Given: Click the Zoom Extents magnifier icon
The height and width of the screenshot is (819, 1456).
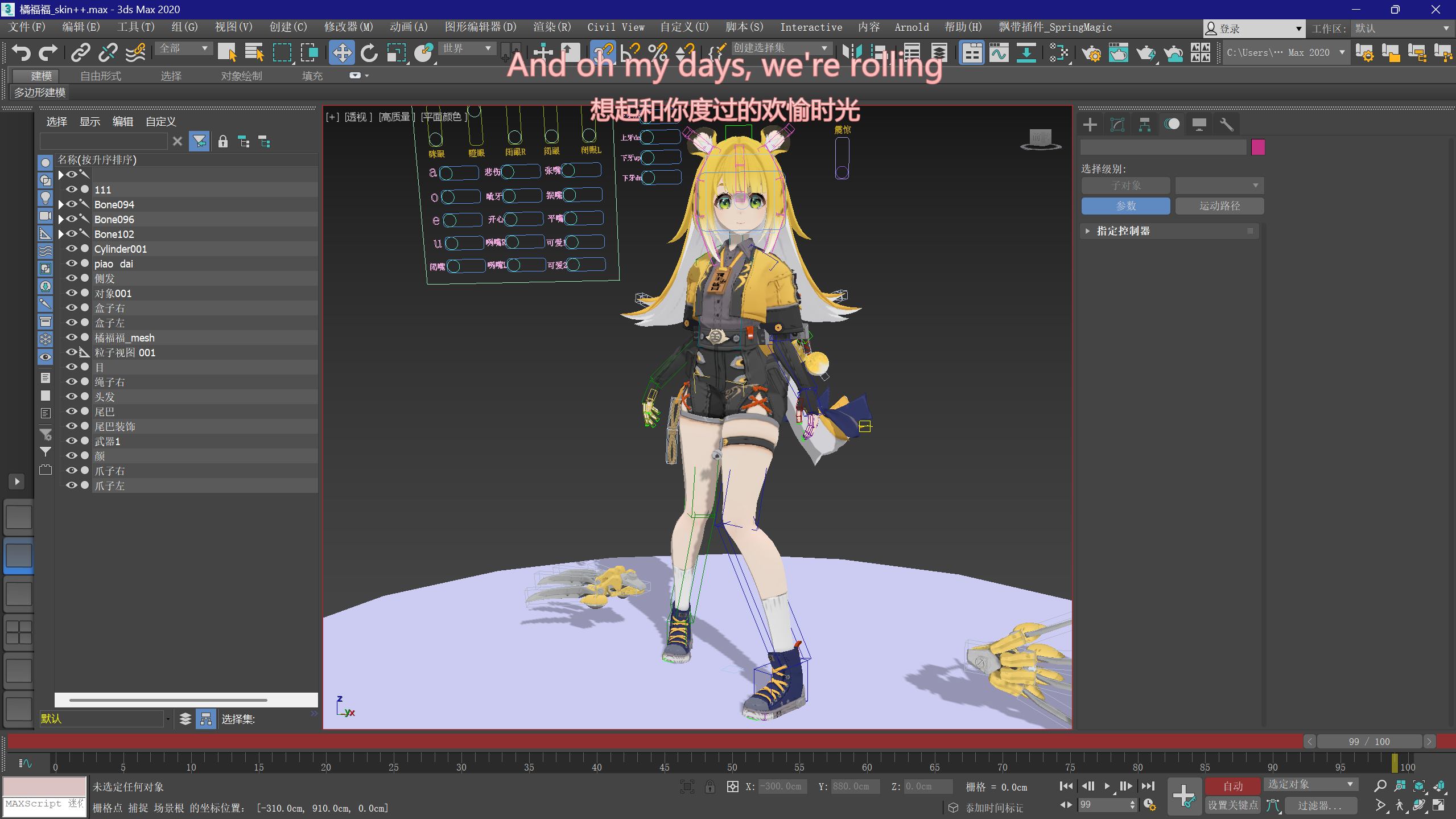Looking at the screenshot, I should 1380,786.
